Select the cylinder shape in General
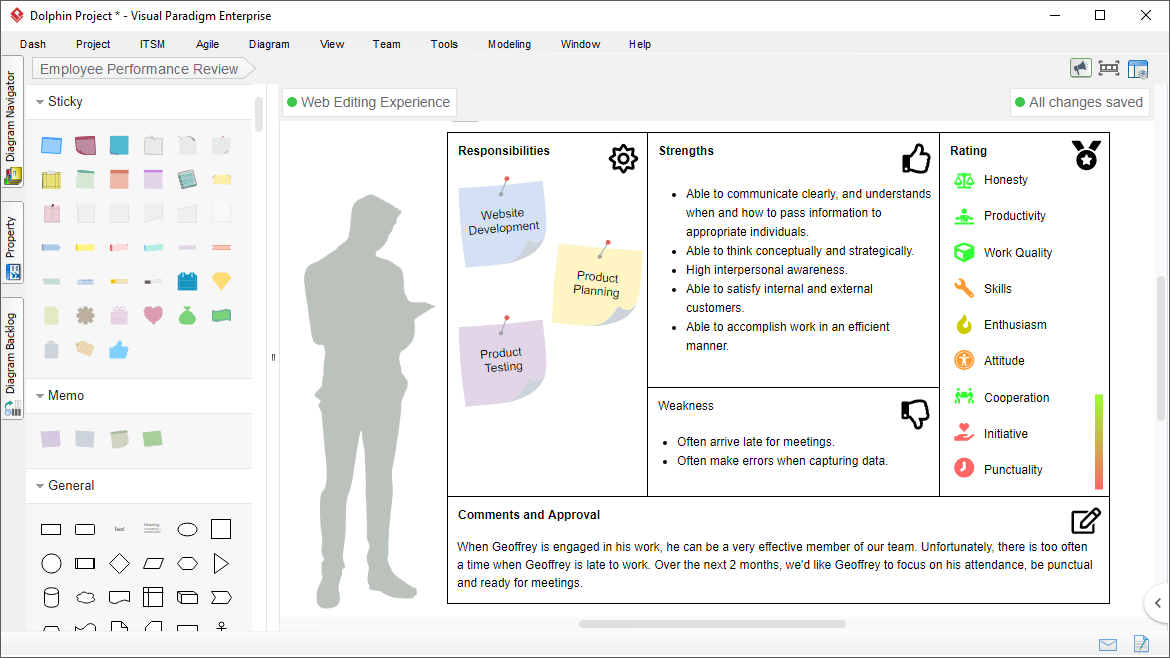1170x658 pixels. coord(51,598)
